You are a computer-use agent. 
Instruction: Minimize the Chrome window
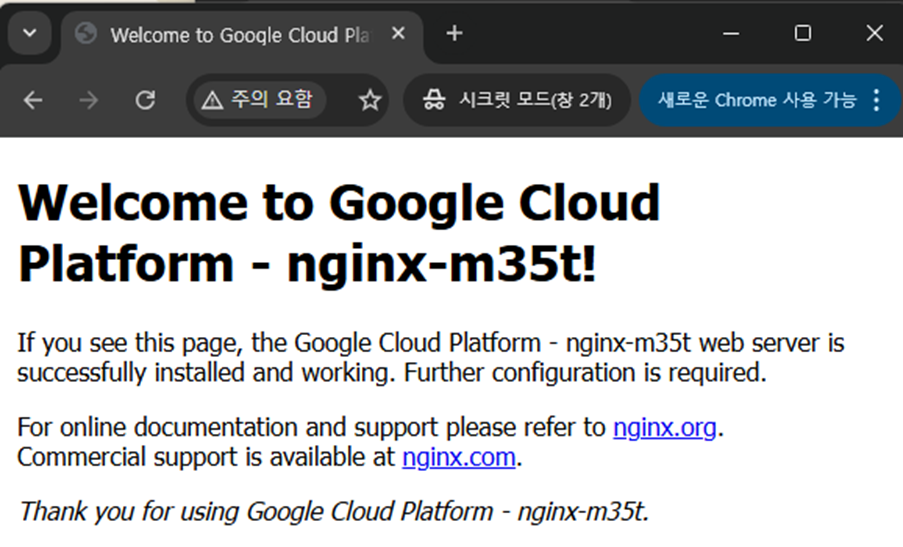[731, 33]
